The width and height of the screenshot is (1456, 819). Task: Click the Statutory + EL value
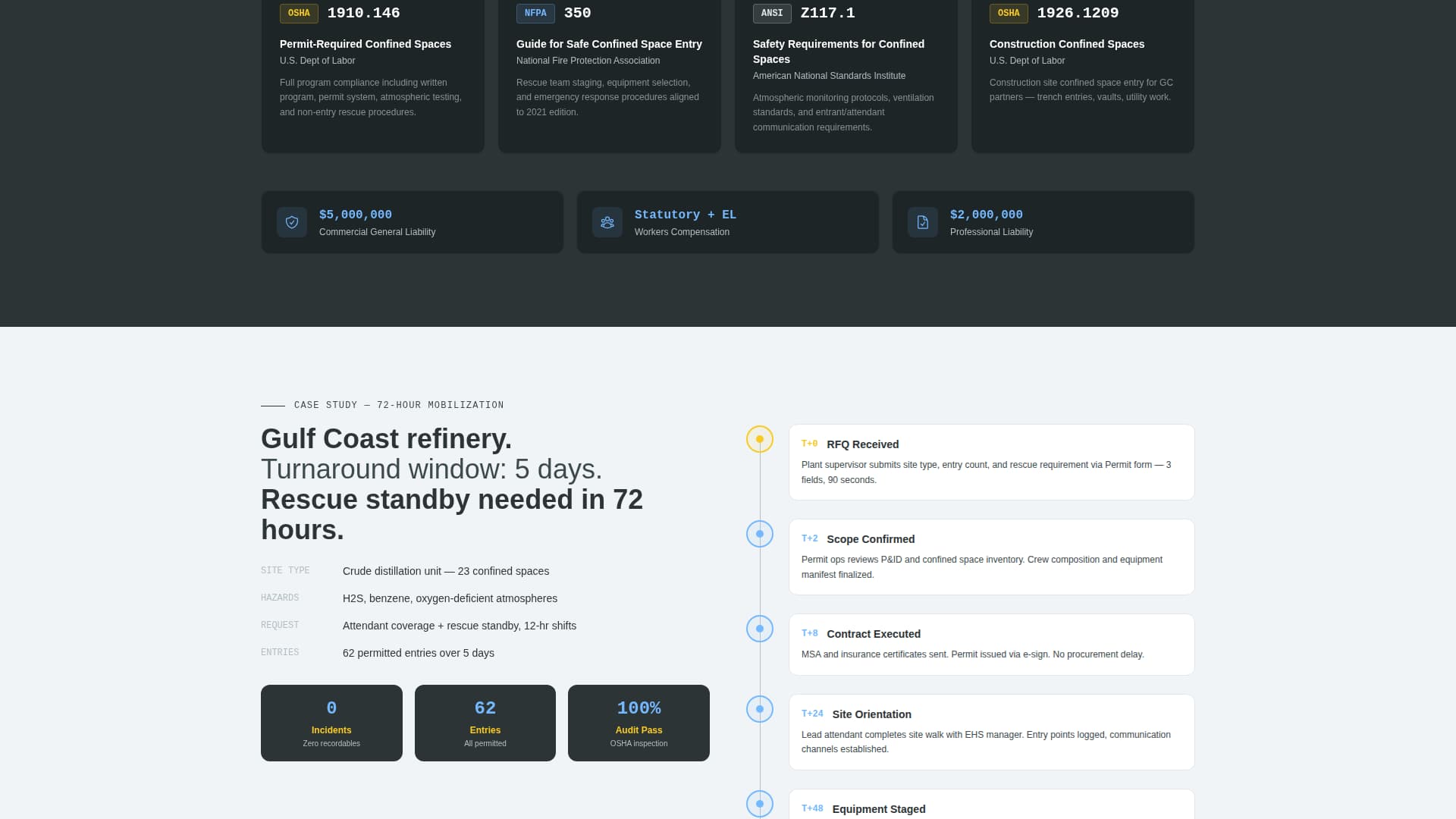point(686,215)
